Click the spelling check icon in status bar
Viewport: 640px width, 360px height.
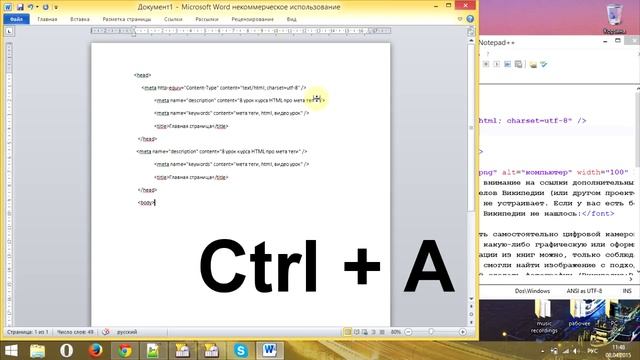[x=106, y=332]
